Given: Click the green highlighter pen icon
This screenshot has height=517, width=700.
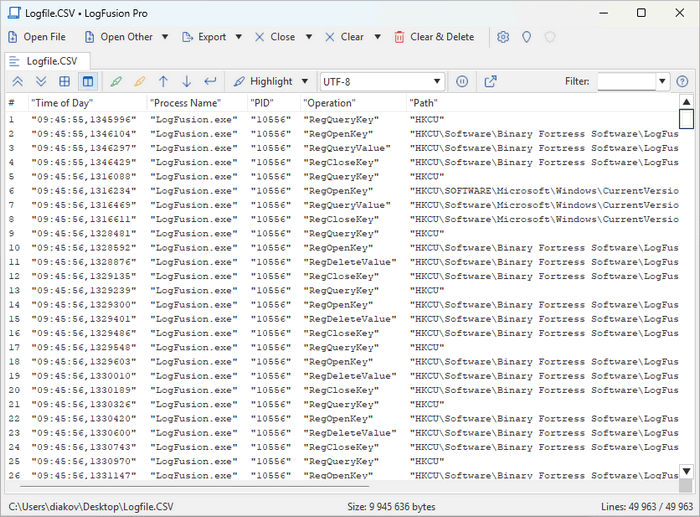Looking at the screenshot, I should tap(116, 81).
